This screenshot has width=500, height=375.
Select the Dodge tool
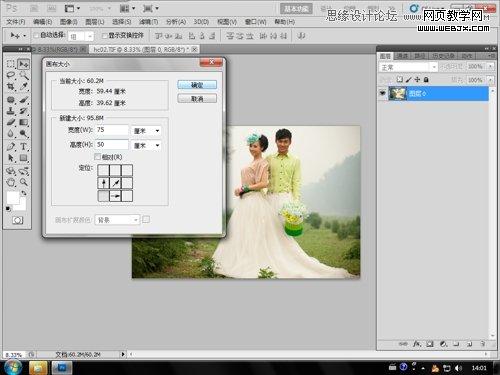point(23,133)
